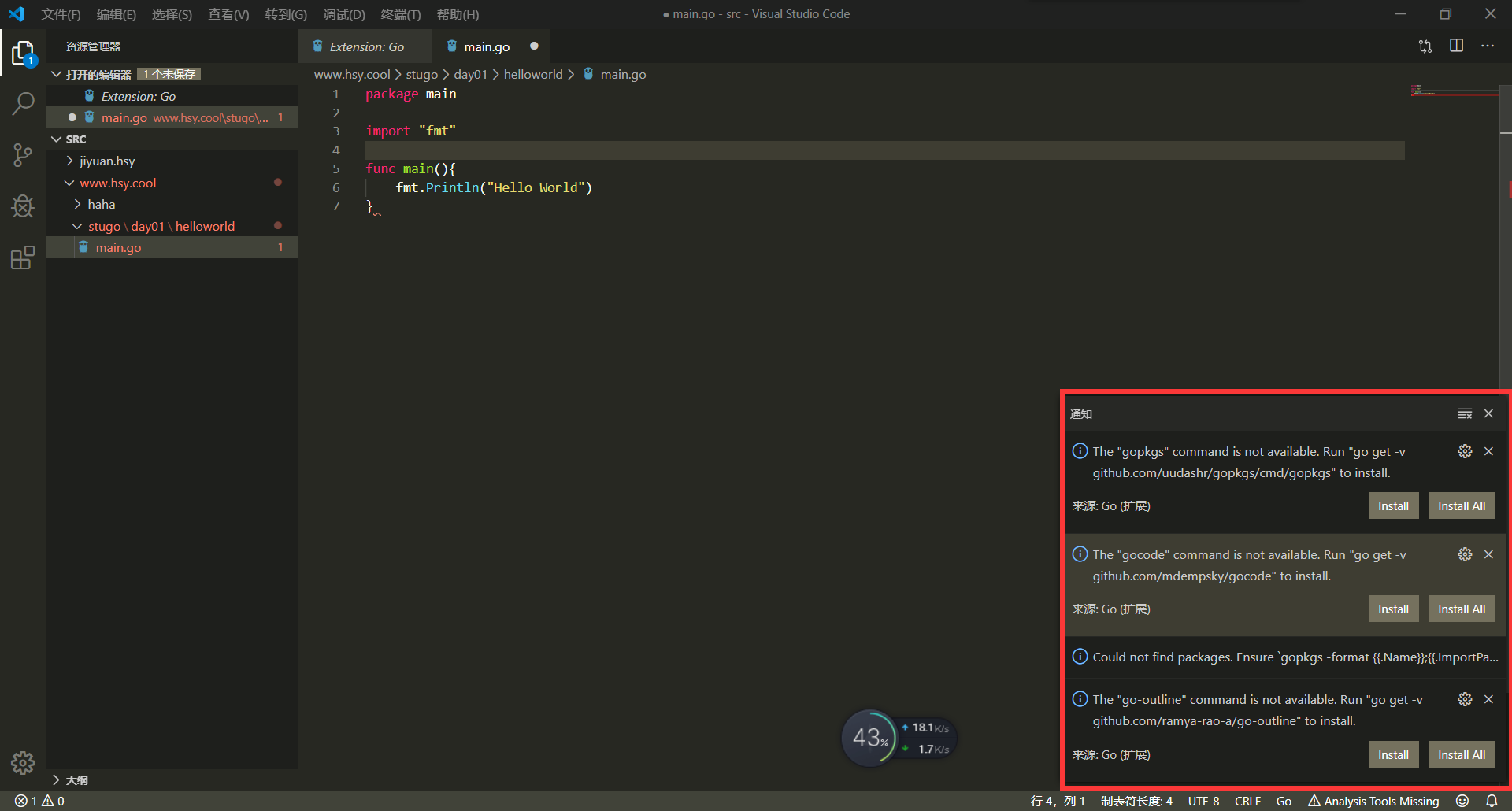Switch to the main.go editor tab
Viewport: 1512px width, 811px height.
pos(491,46)
